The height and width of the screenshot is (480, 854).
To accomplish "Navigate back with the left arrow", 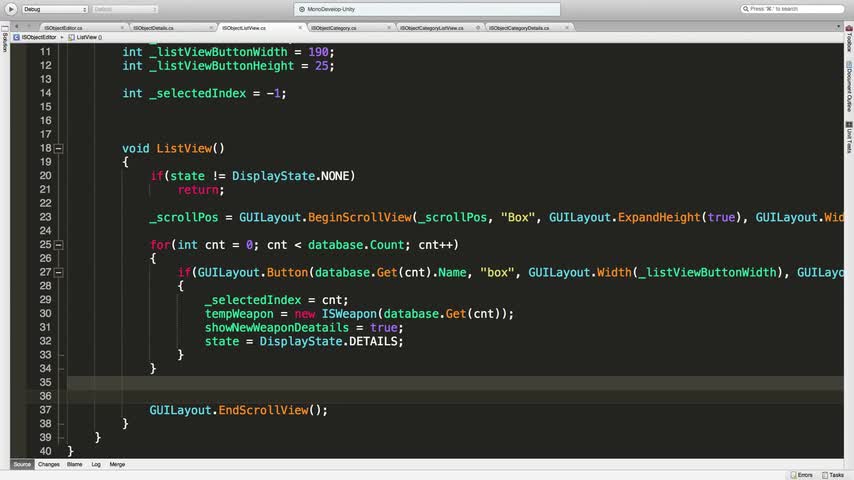I will [x=16, y=26].
